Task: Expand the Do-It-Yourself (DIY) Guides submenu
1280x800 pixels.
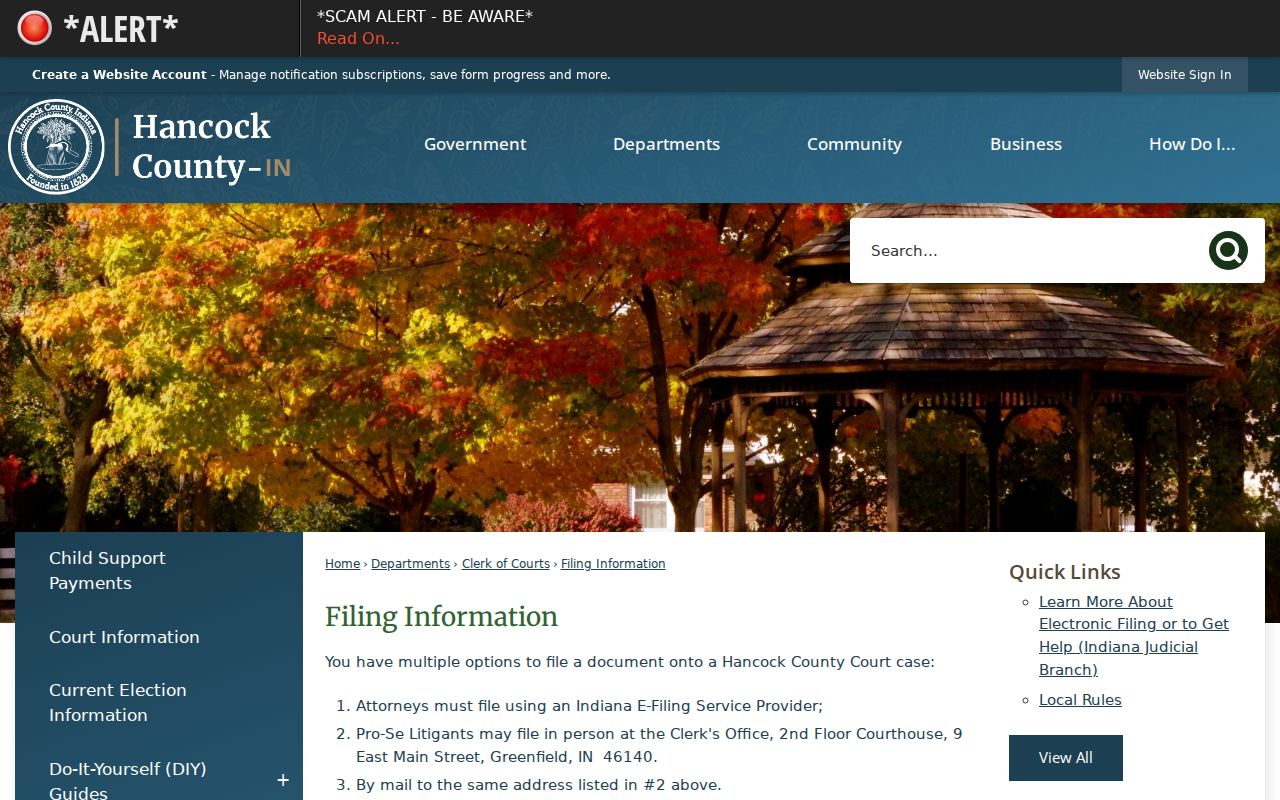Action: click(x=283, y=780)
